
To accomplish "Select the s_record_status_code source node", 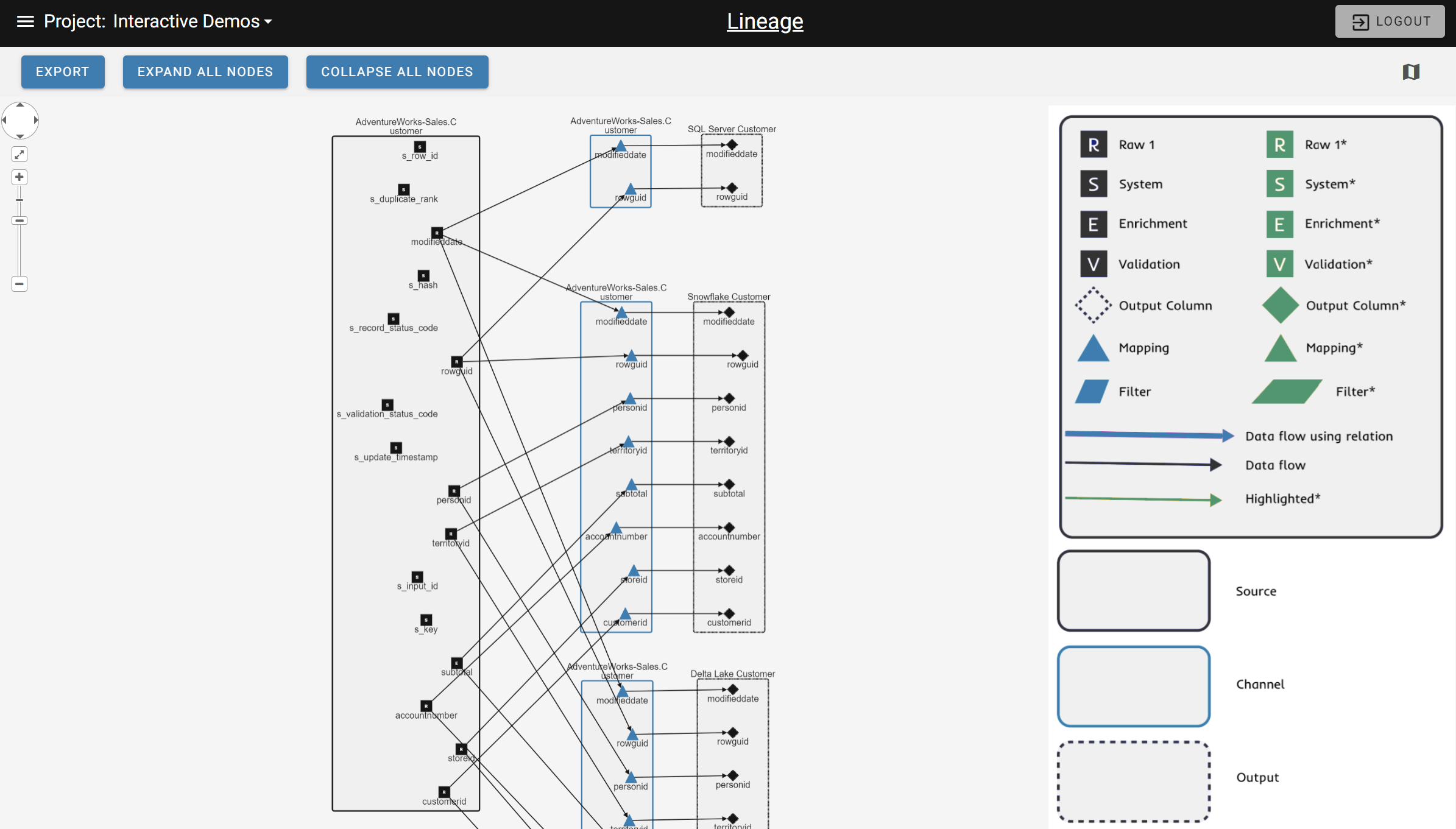I will tap(394, 319).
